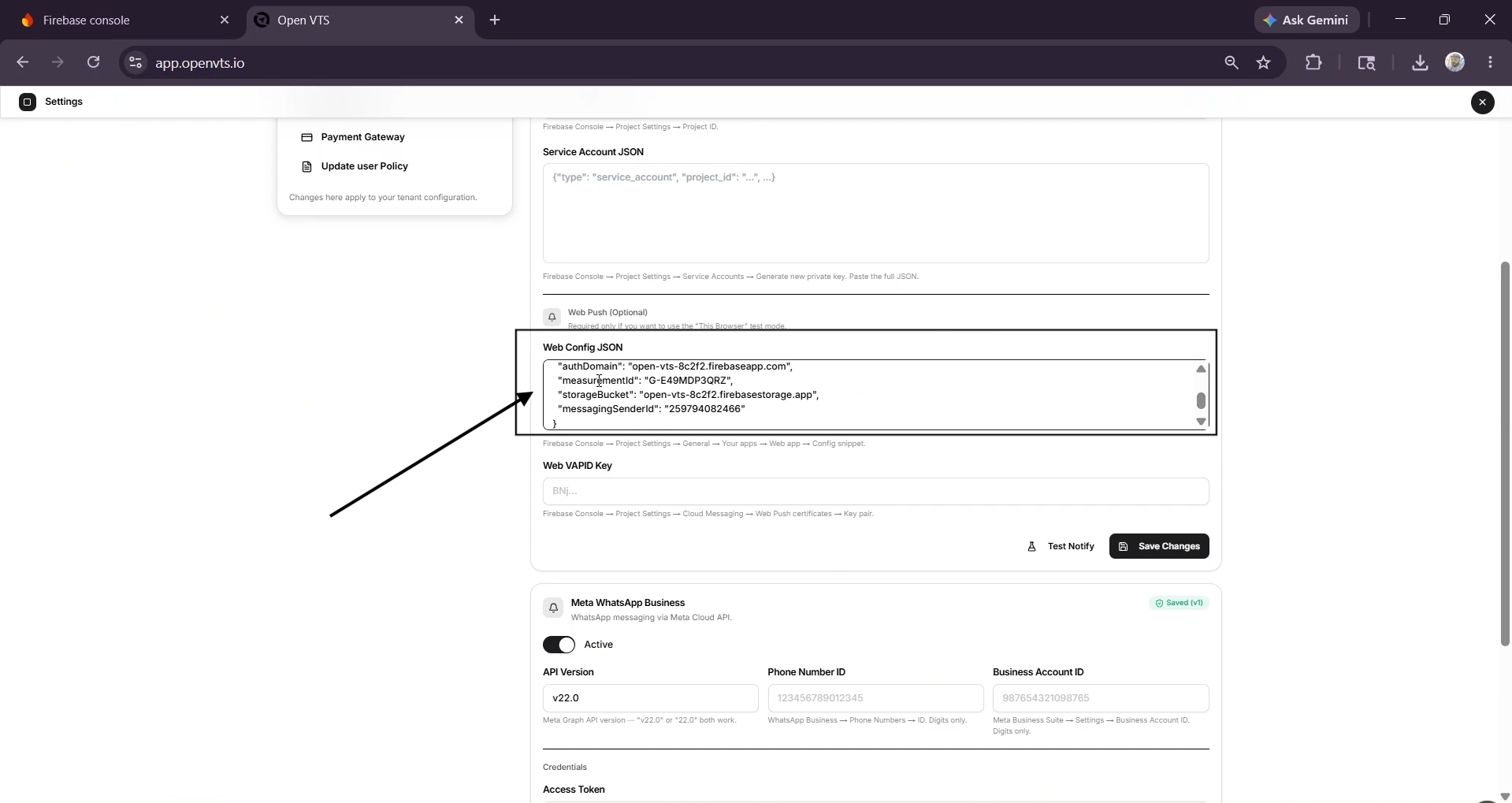Restore down the browser window
1512x803 pixels.
click(x=1444, y=20)
